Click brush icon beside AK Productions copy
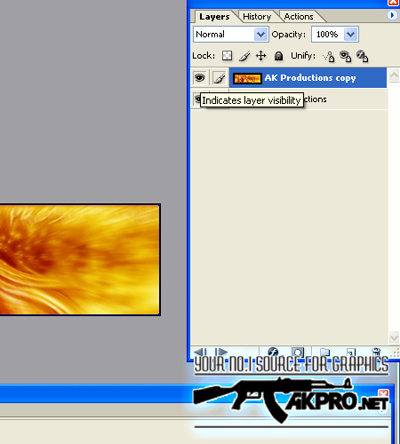This screenshot has width=400, height=444. pos(219,78)
